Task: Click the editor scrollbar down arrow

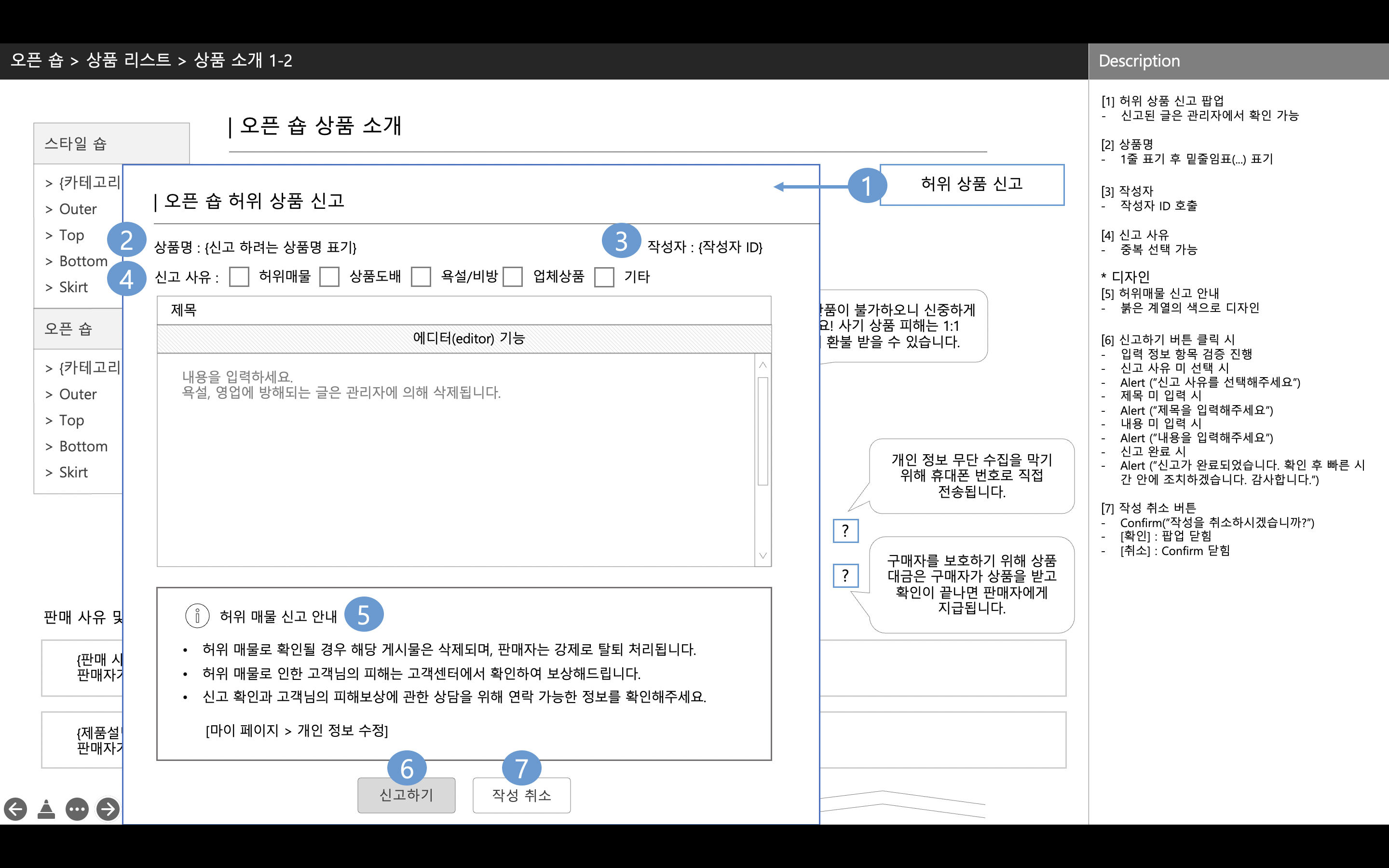Action: [x=763, y=555]
